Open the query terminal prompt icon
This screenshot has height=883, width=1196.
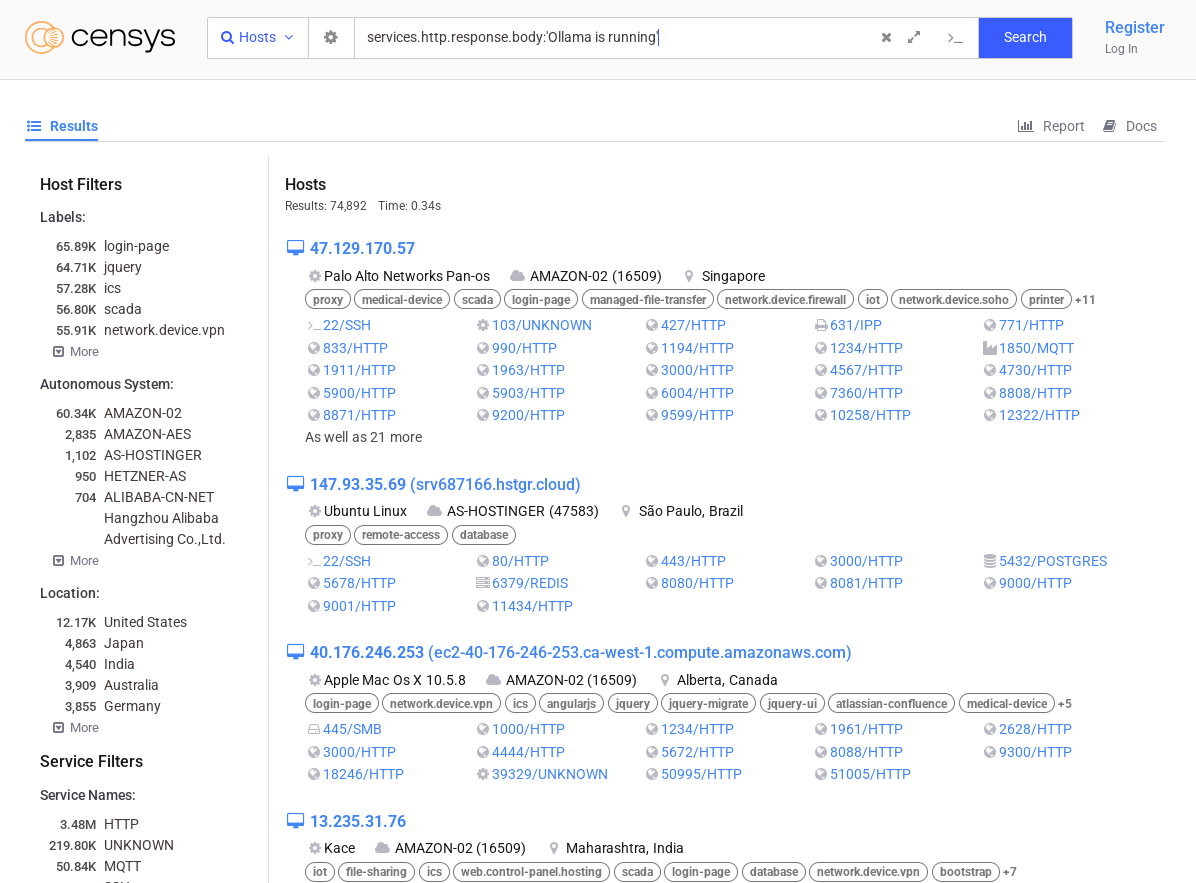955,38
